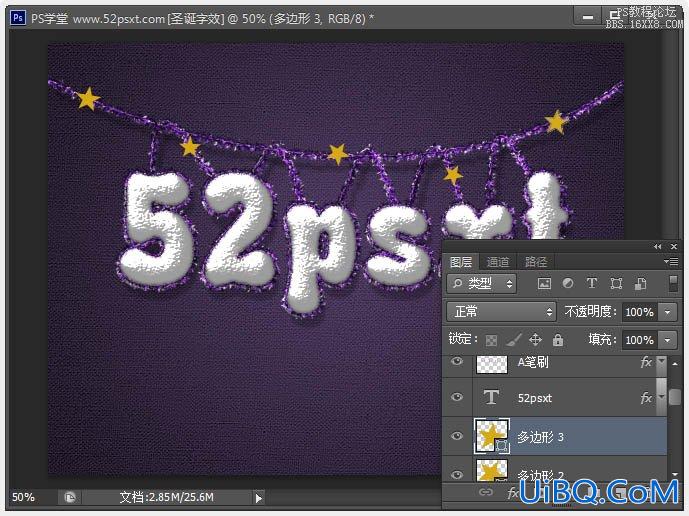Image resolution: width=689 pixels, height=516 pixels.
Task: Filter layers by pixel image icon
Action: (x=544, y=283)
